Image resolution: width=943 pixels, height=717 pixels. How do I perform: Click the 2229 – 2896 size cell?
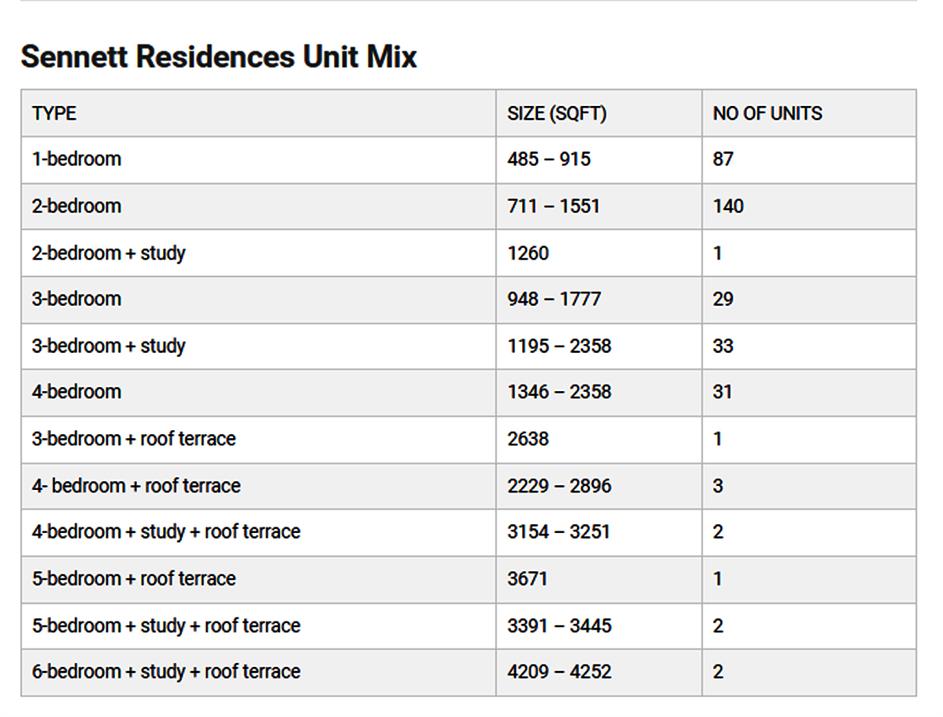pos(558,486)
